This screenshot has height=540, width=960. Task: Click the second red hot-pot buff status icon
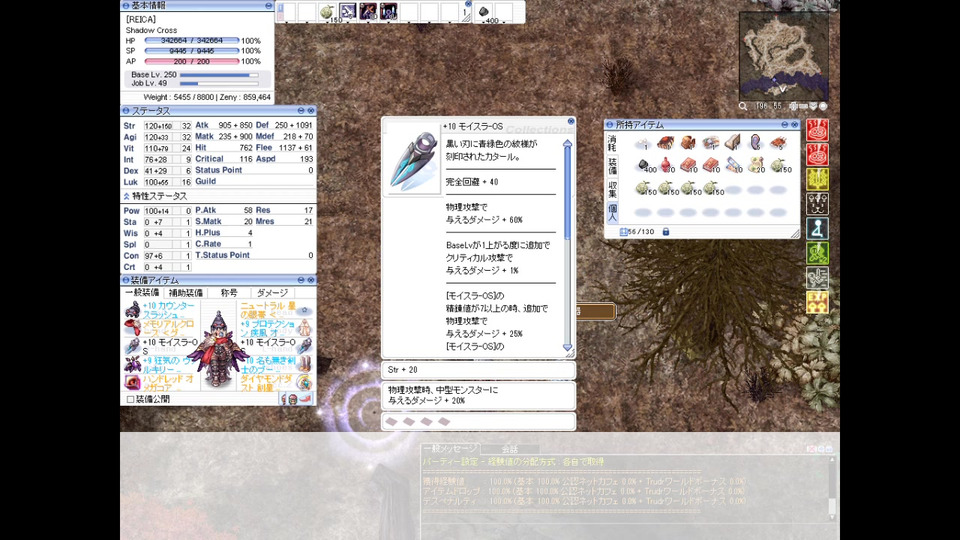[x=817, y=155]
